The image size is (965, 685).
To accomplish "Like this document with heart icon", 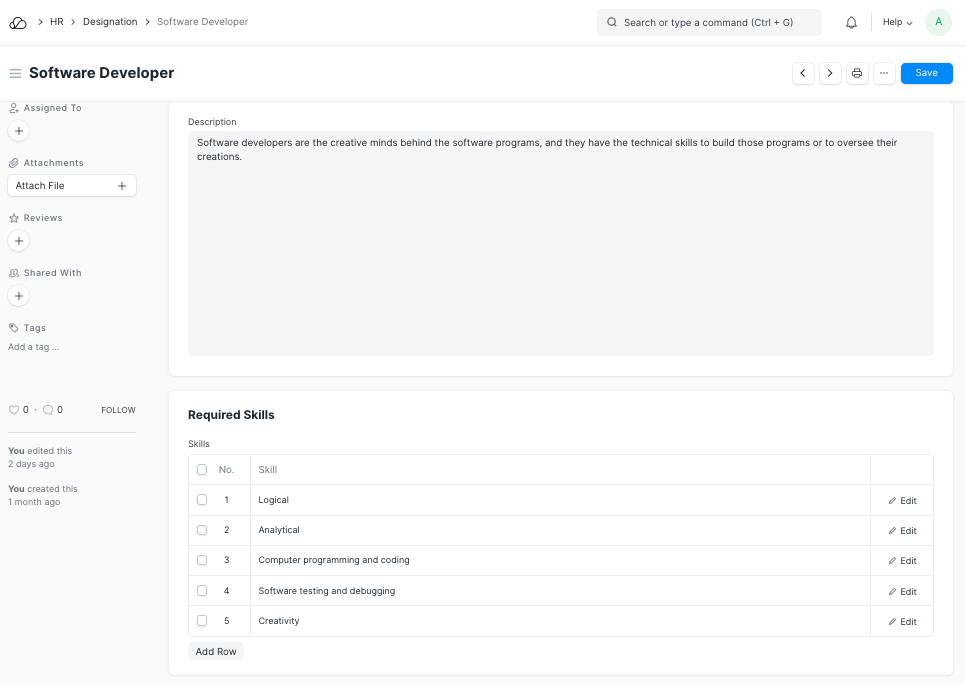I will [x=14, y=410].
